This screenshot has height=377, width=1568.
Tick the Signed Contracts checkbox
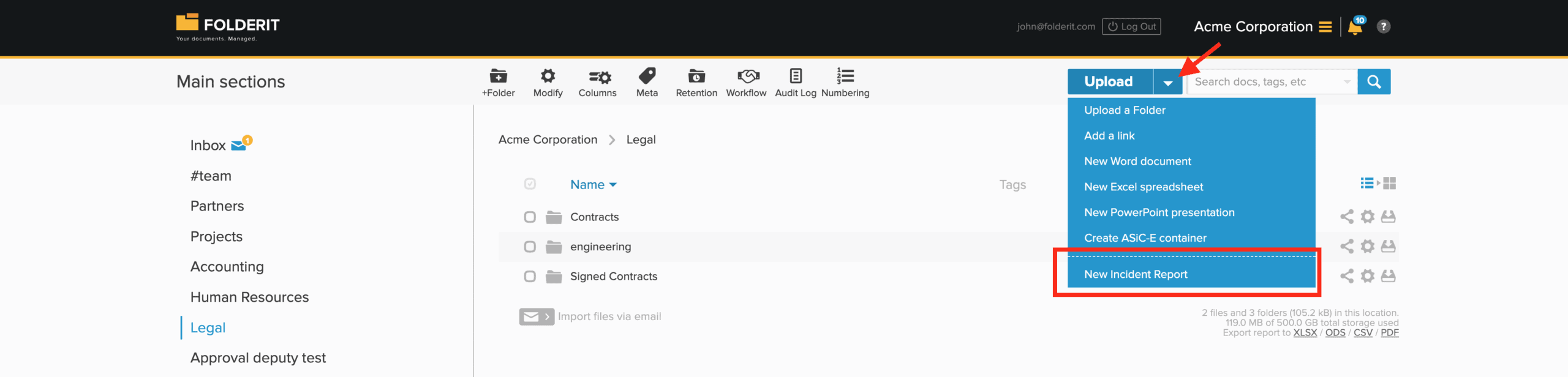[530, 277]
